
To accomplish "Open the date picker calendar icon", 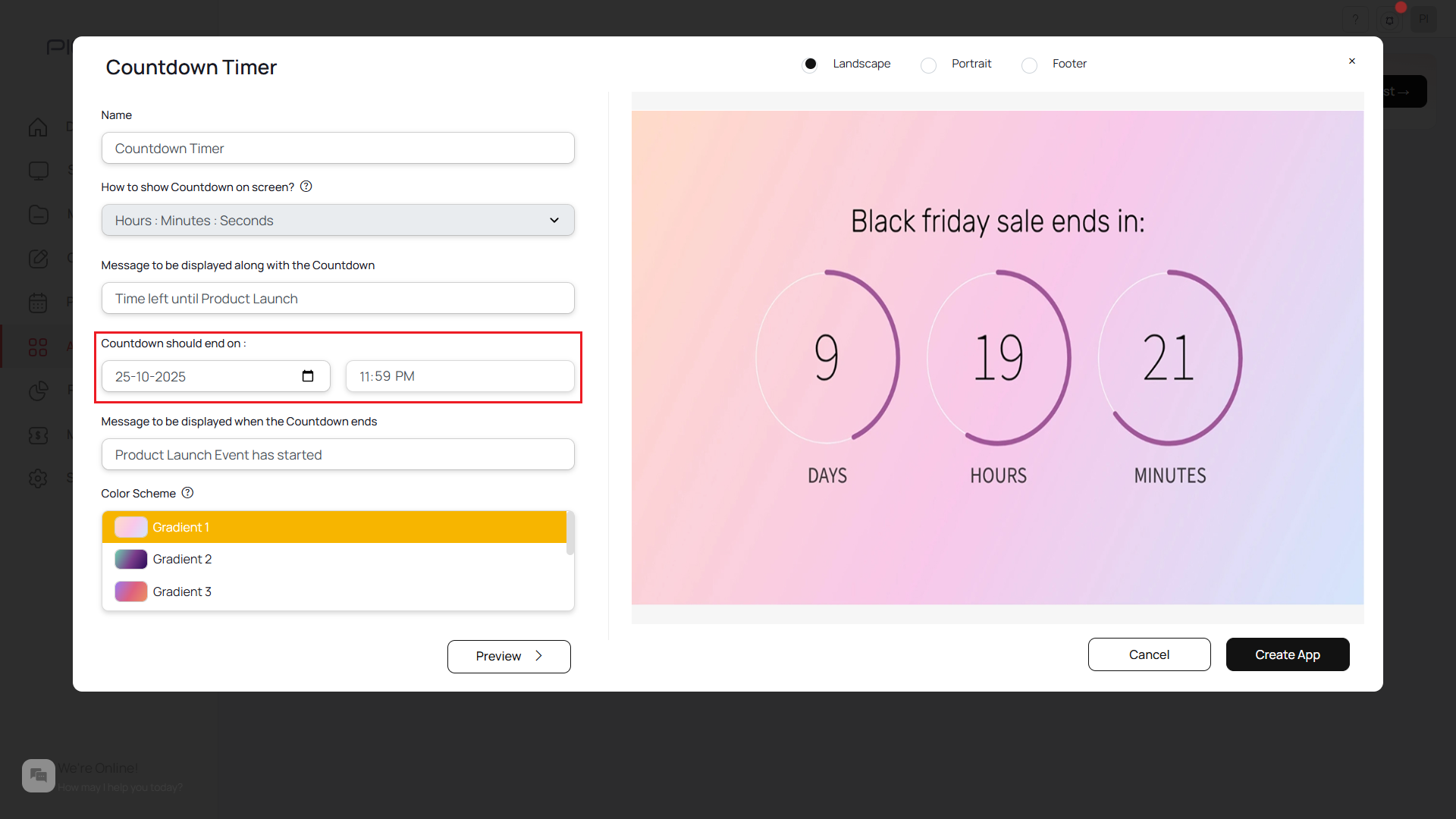I will [308, 375].
